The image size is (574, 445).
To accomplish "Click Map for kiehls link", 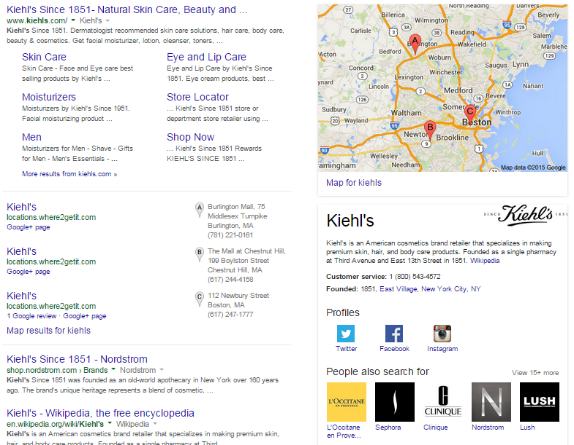I will (354, 183).
